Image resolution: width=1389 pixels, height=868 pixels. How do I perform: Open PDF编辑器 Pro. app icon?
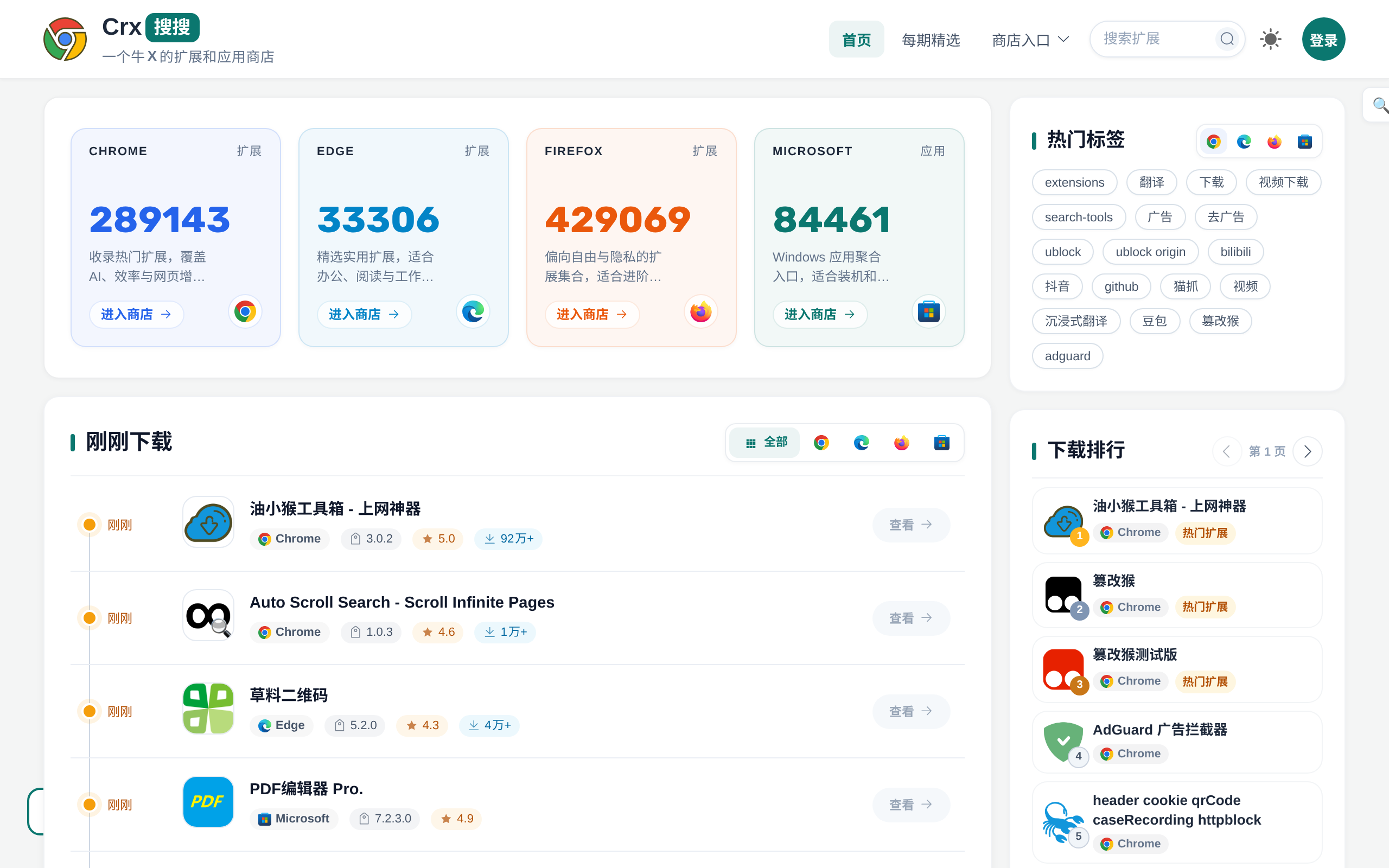tap(208, 802)
